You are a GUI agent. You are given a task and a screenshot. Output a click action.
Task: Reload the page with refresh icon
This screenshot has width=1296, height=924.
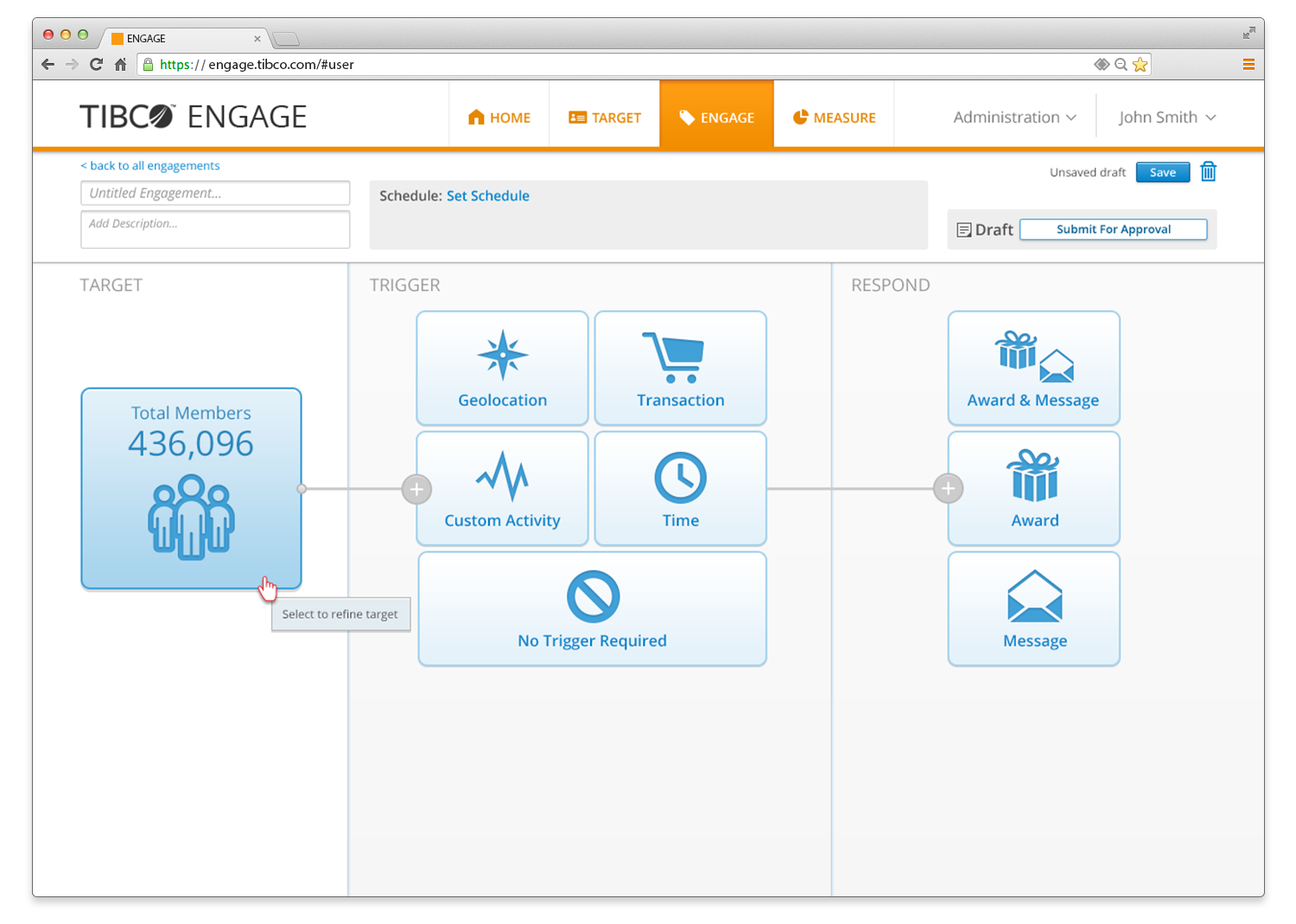tap(96, 64)
